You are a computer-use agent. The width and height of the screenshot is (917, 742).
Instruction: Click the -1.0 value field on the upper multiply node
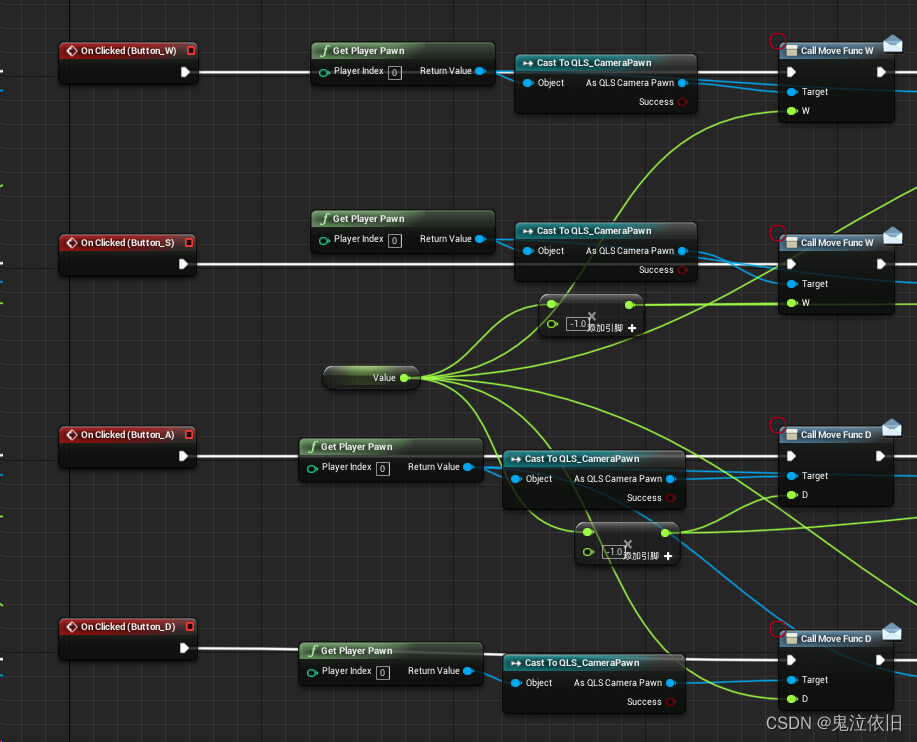point(578,323)
